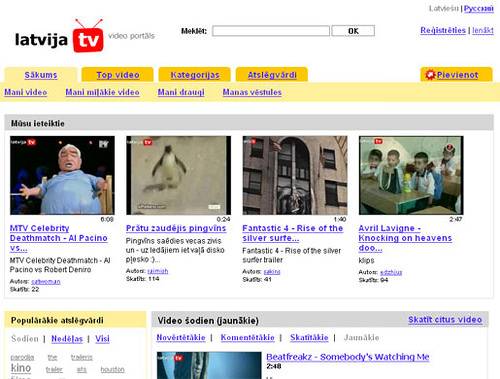Open the Atslēgvārdi tab
This screenshot has width=500, height=379.
click(x=272, y=75)
